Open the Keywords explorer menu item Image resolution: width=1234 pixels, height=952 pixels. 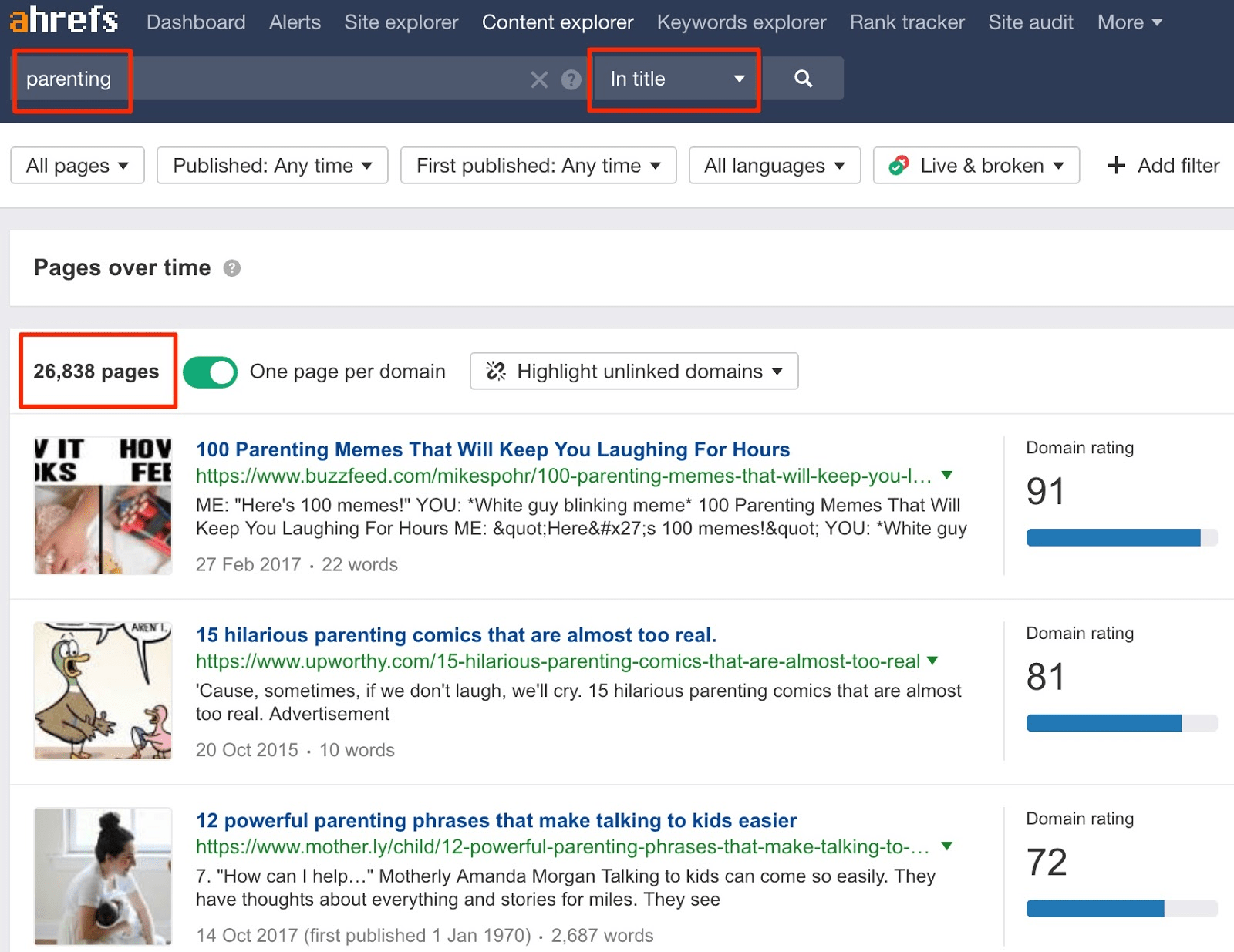[740, 22]
